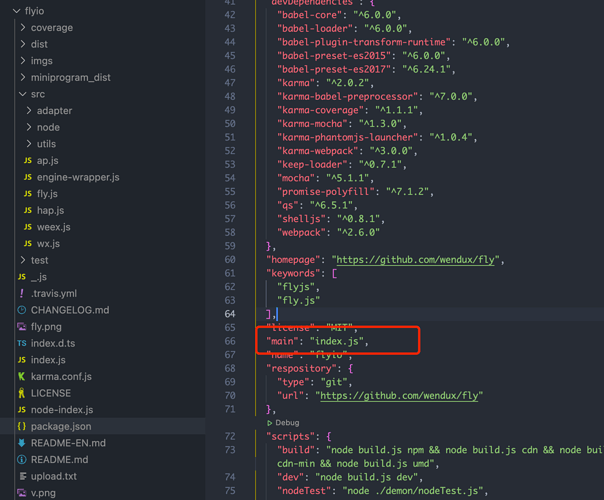604x500 pixels.
Task: Open upload.txt file
Action: click(54, 476)
